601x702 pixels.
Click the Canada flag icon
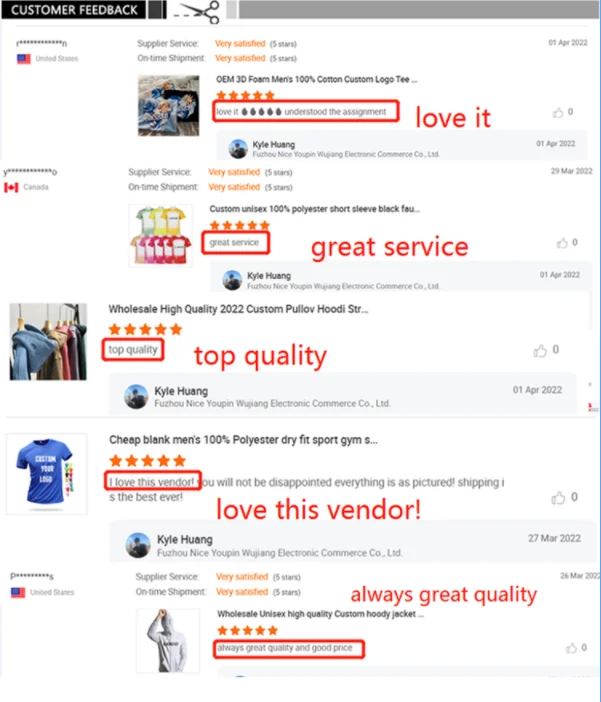pyautogui.click(x=11, y=187)
